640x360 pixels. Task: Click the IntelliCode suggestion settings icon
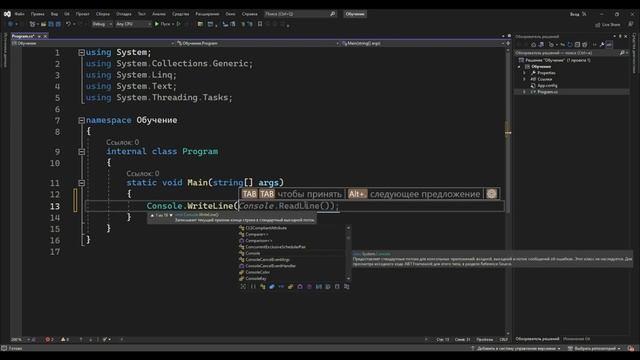coord(491,194)
